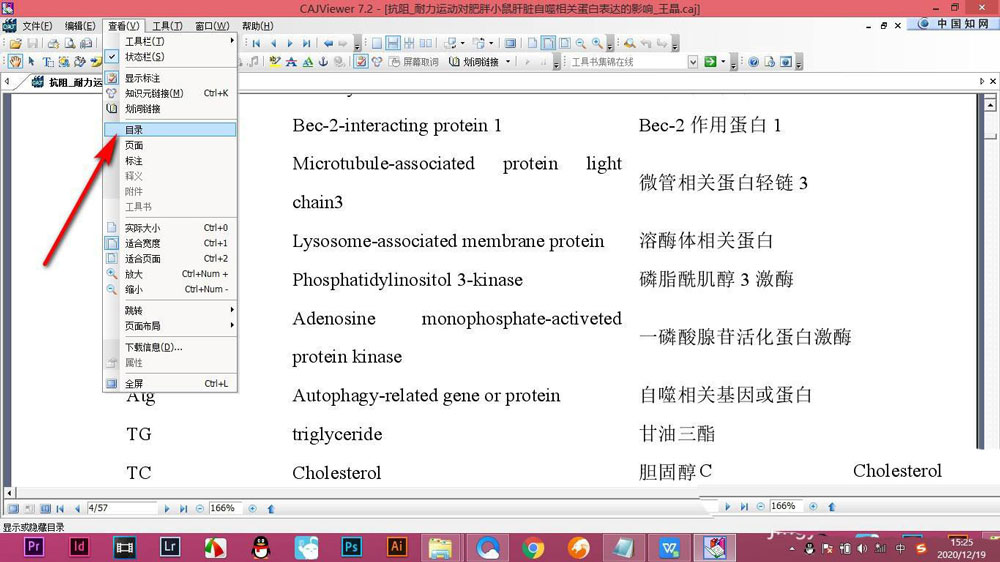Choose the image selection tool
The width and height of the screenshot is (1000, 562).
tap(64, 62)
